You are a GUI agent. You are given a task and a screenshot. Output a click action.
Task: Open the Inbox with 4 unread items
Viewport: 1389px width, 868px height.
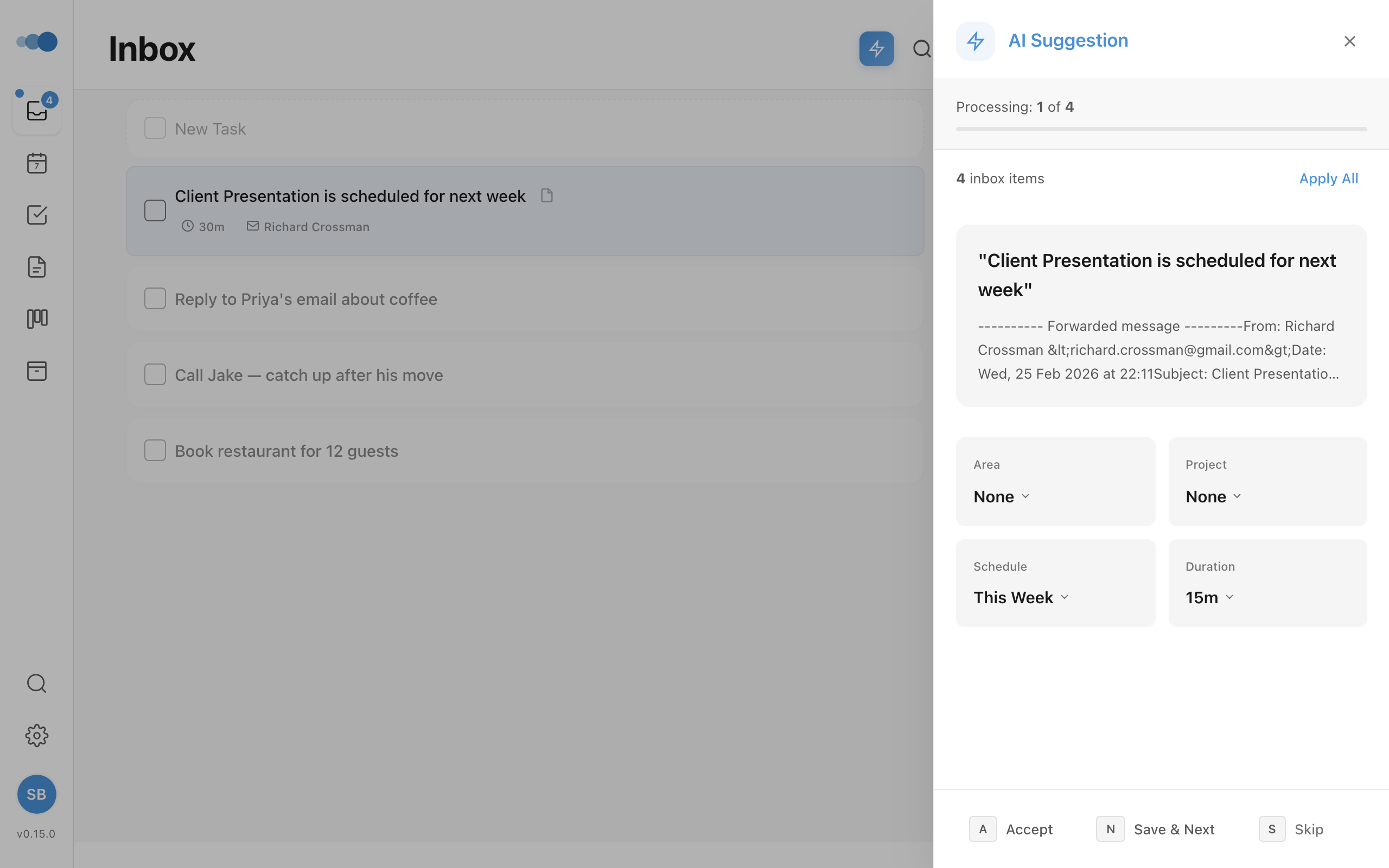coord(36,111)
